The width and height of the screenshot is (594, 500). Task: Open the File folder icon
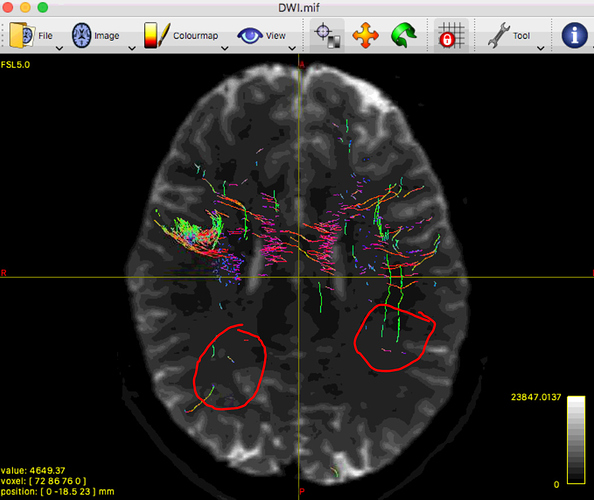click(22, 35)
